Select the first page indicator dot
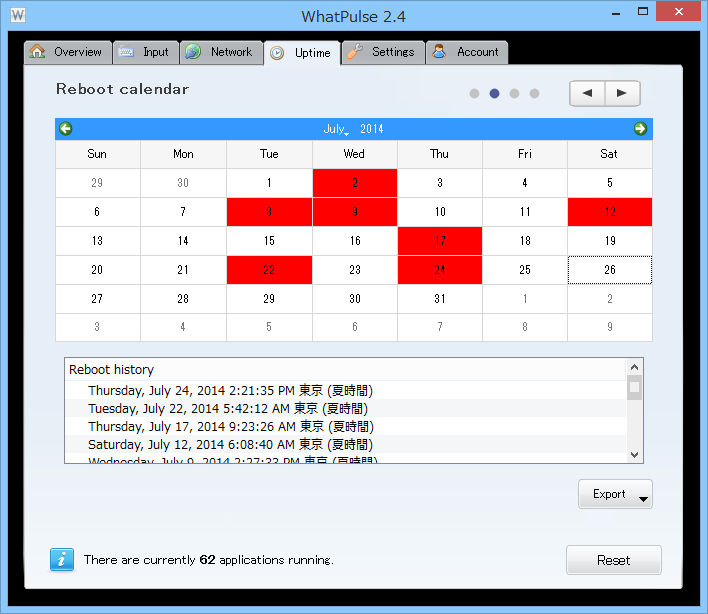The height and width of the screenshot is (614, 708). tap(474, 93)
